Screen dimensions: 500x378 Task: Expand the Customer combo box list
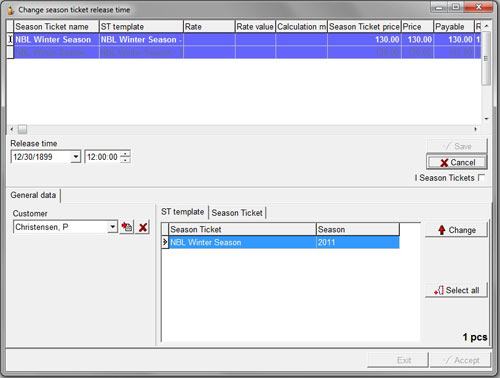click(113, 227)
